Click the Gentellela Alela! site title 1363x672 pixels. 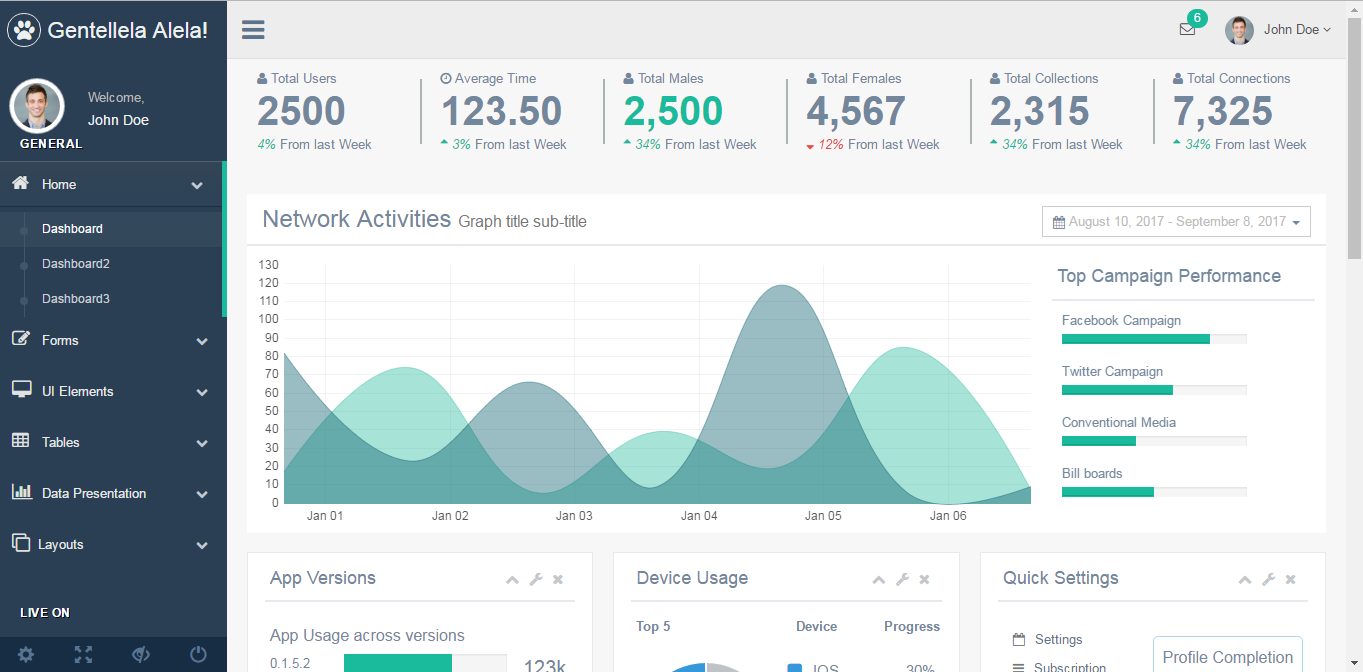(128, 30)
